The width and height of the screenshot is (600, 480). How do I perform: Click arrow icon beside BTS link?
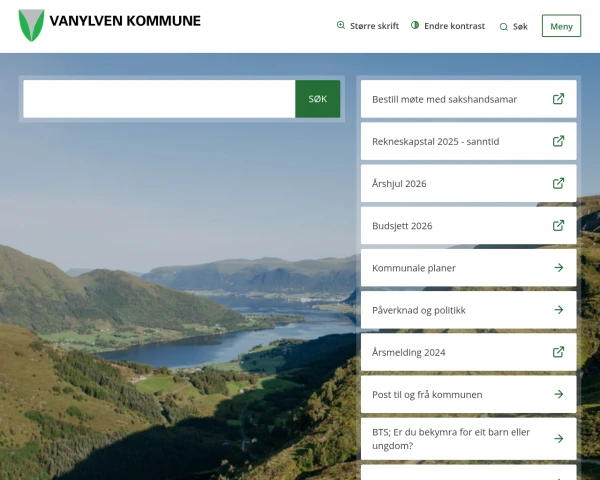[x=558, y=438]
